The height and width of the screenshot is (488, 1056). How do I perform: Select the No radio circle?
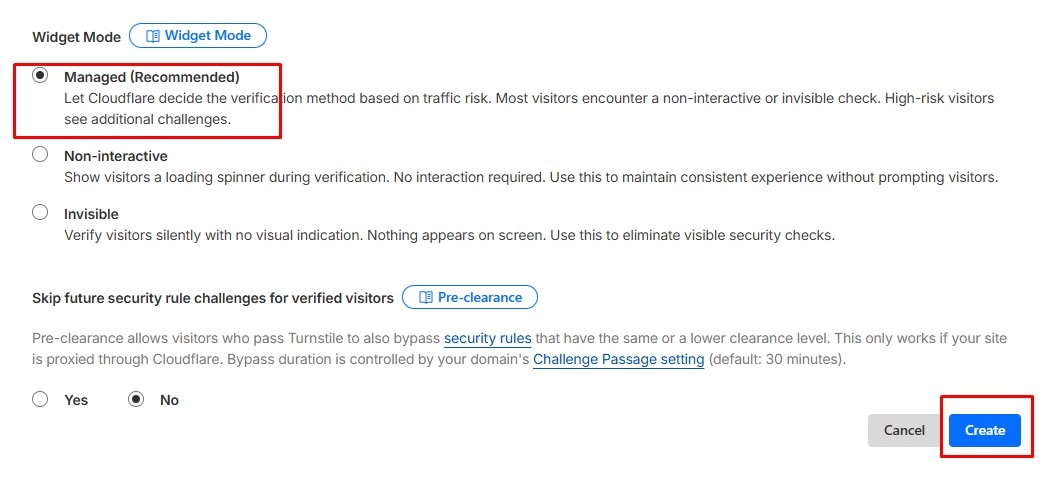coord(136,399)
